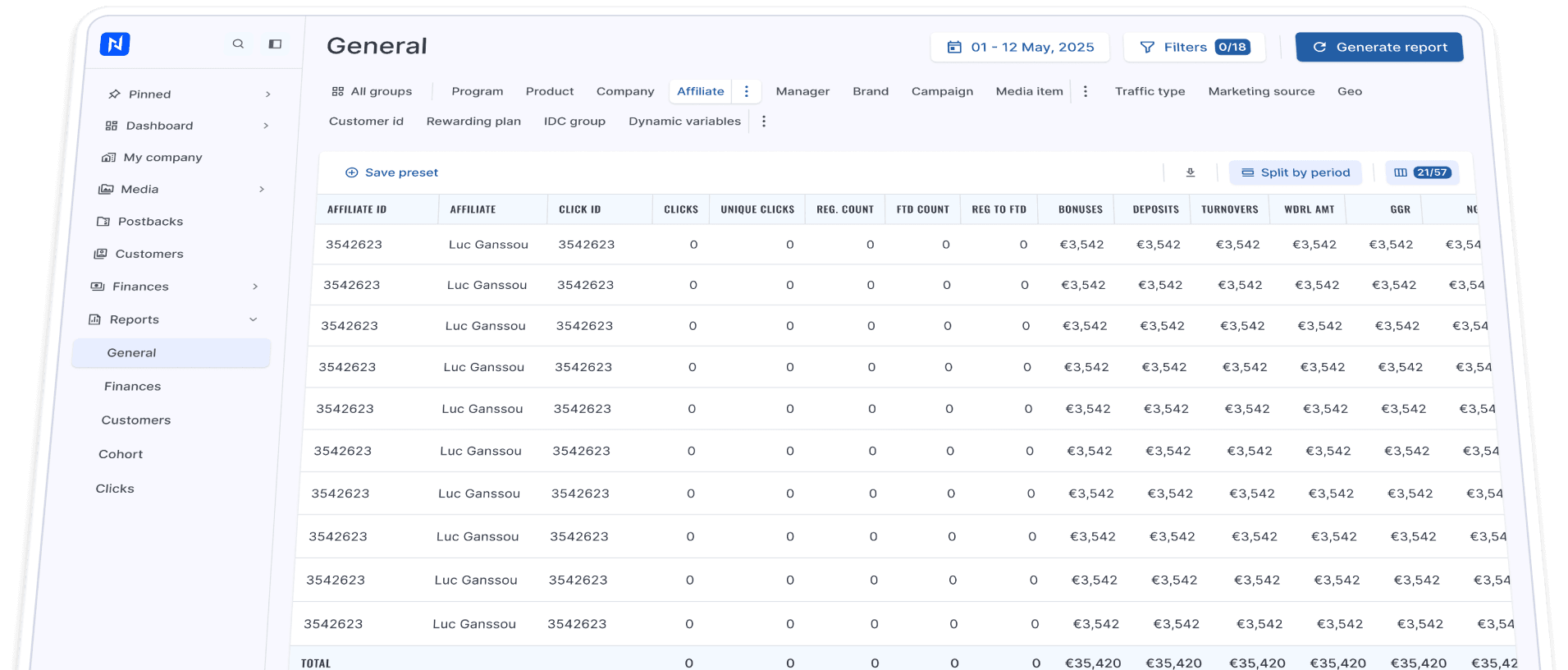Expand the Finances sidebar submenu arrow
The image size is (1568, 670).
coord(255,287)
